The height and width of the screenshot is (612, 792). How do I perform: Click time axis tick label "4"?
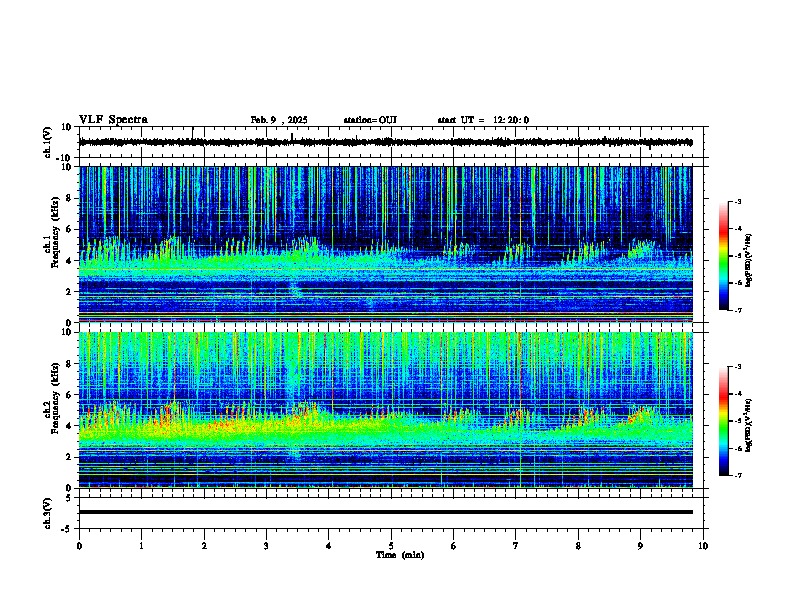tap(329, 546)
